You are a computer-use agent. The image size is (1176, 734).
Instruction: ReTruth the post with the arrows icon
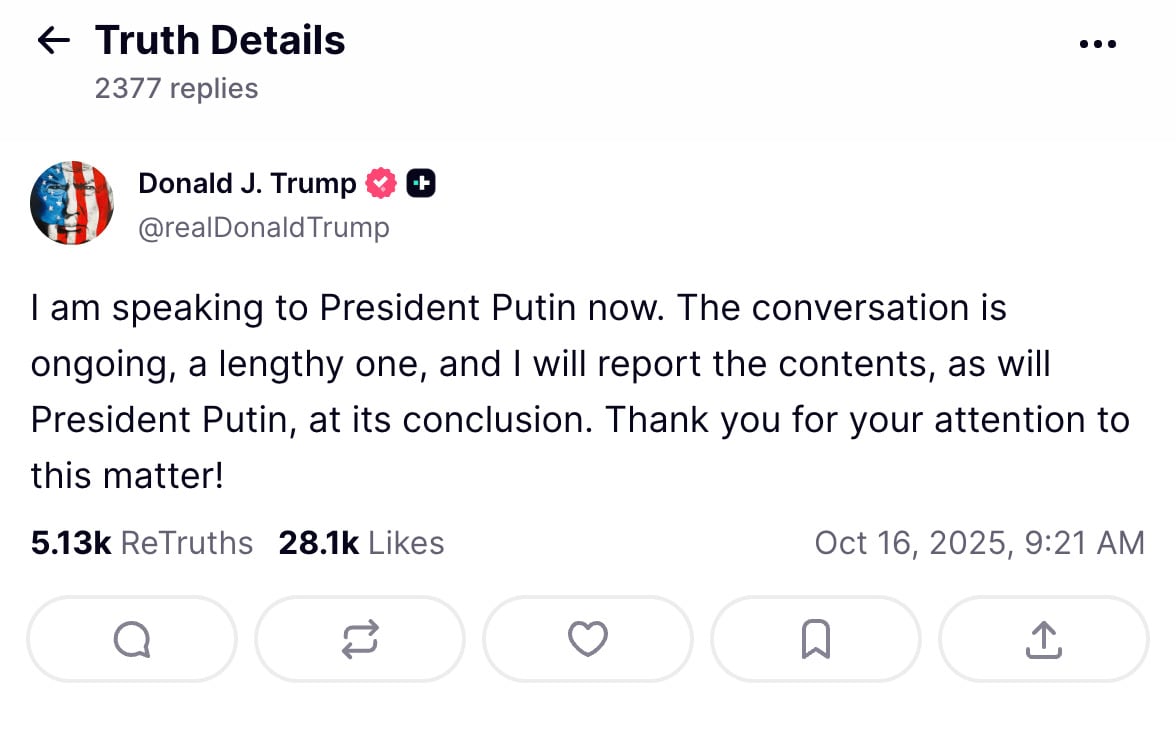click(360, 639)
